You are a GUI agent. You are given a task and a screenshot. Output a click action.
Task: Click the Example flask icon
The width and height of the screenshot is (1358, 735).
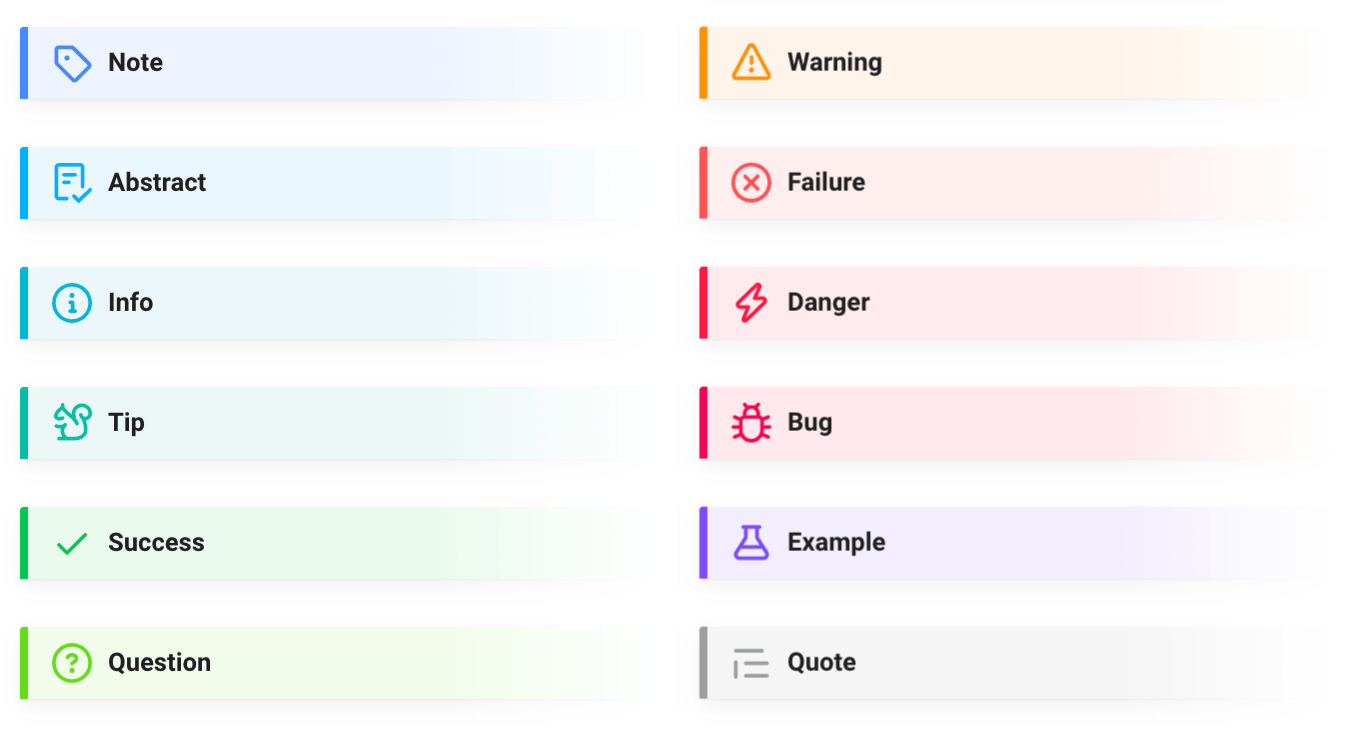click(751, 543)
